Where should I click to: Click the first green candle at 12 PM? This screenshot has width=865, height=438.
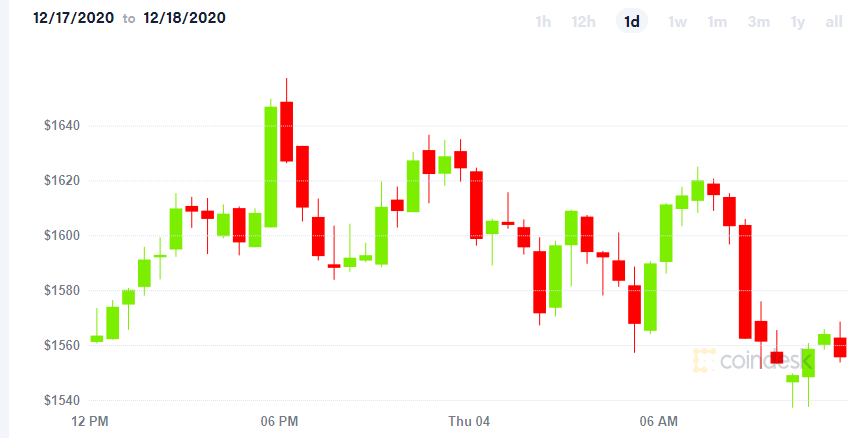point(97,339)
